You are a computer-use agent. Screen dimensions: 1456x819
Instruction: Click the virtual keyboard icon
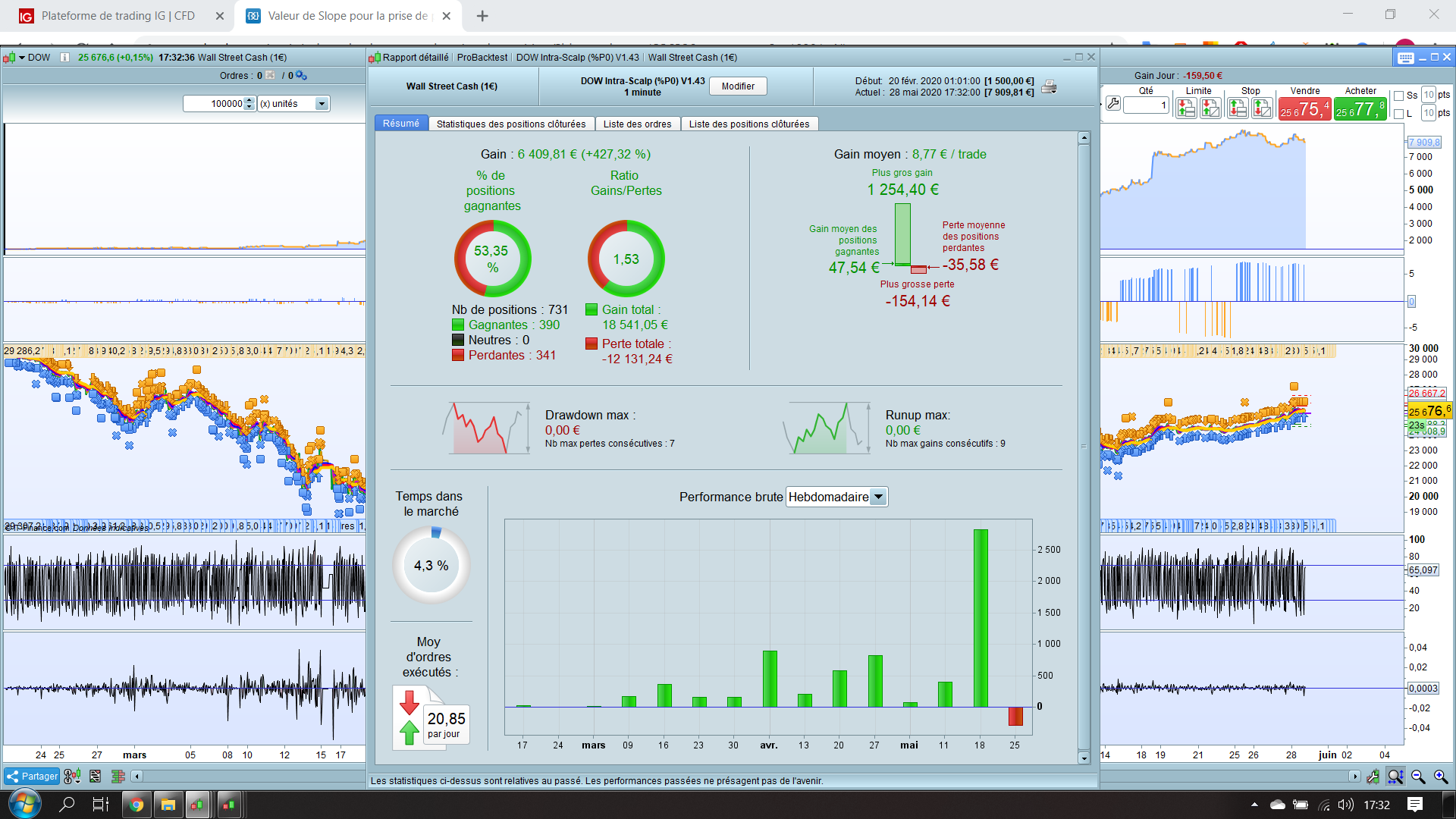pyautogui.click(x=1405, y=58)
